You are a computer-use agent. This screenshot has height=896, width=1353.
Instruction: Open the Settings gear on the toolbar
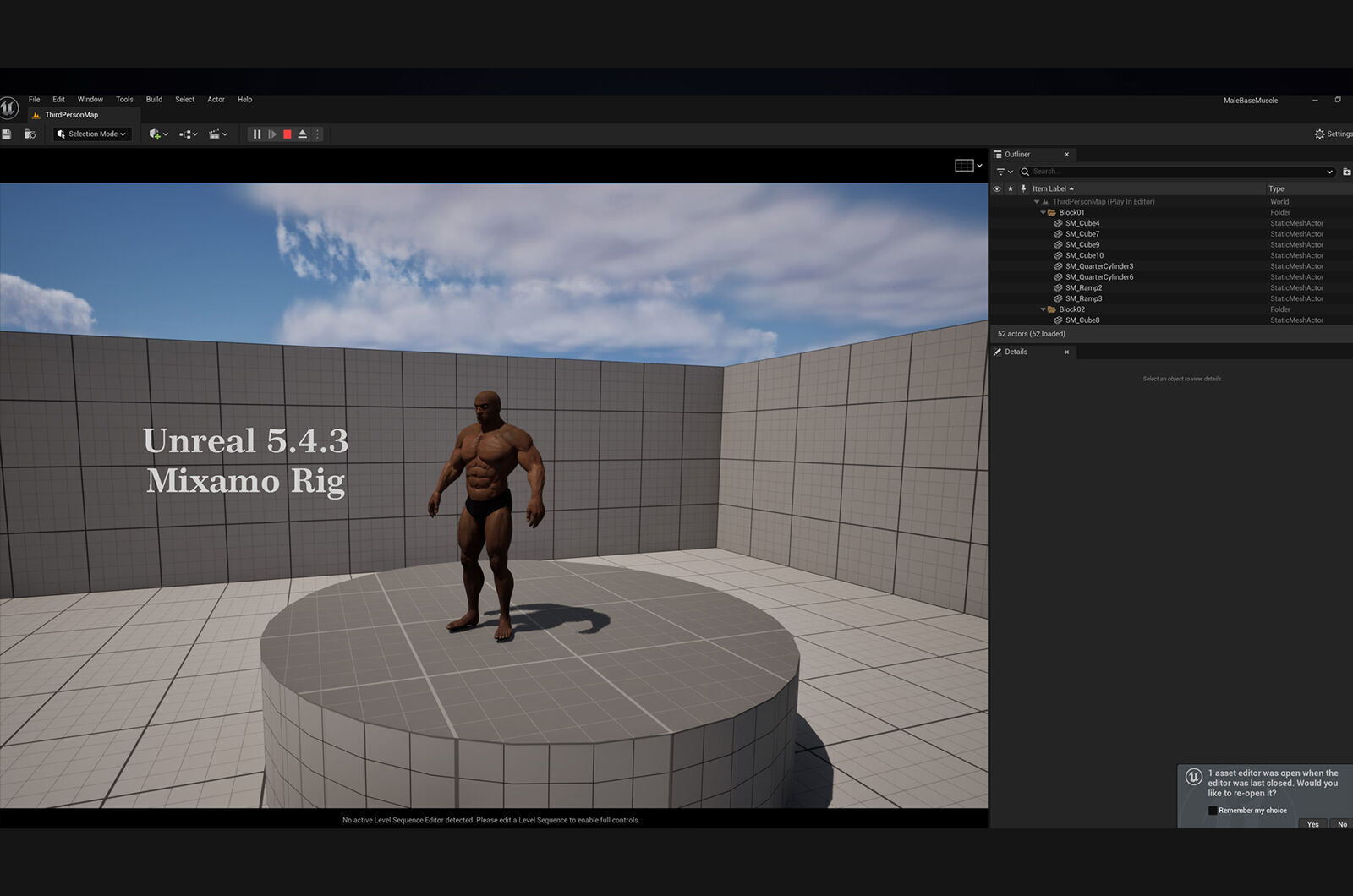[1333, 134]
